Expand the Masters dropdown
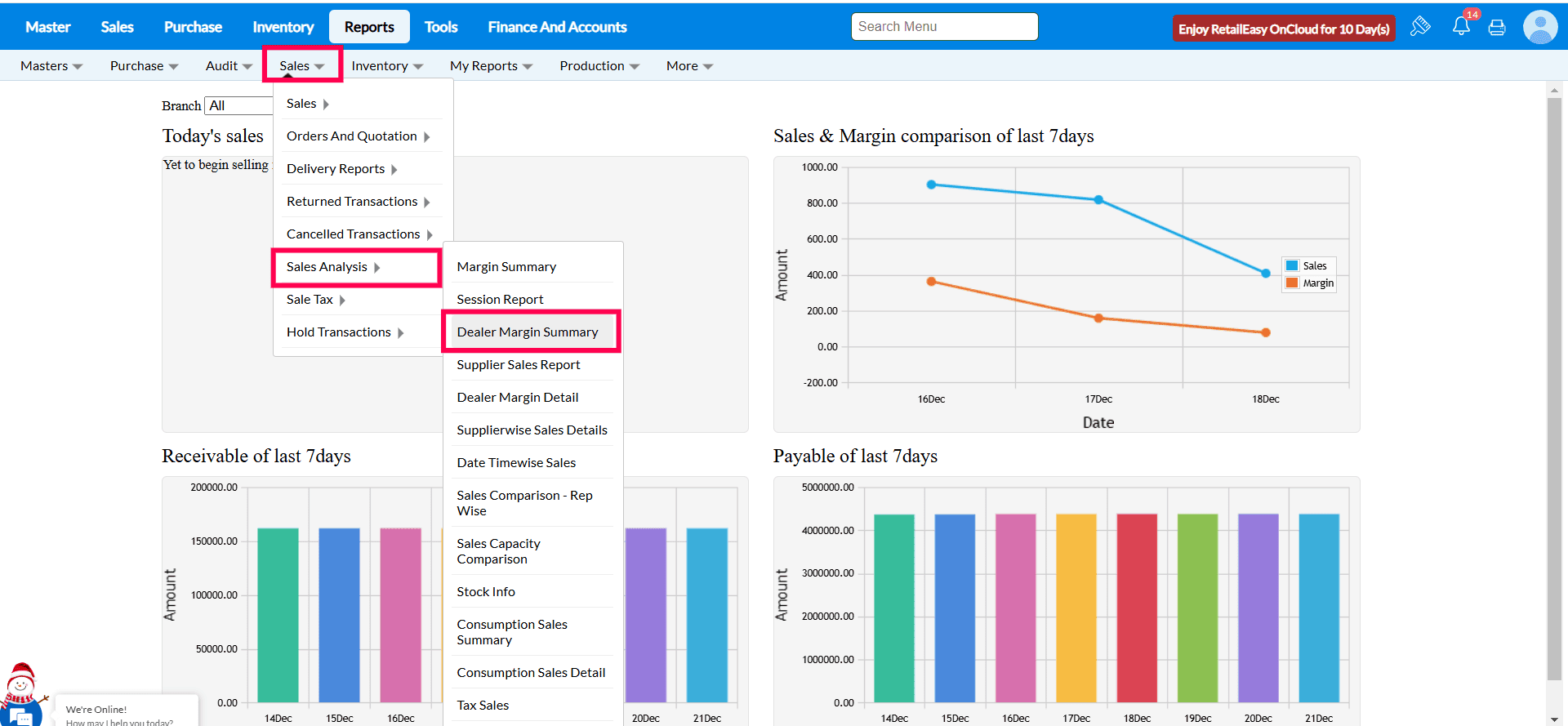The image size is (1568, 726). [x=51, y=66]
